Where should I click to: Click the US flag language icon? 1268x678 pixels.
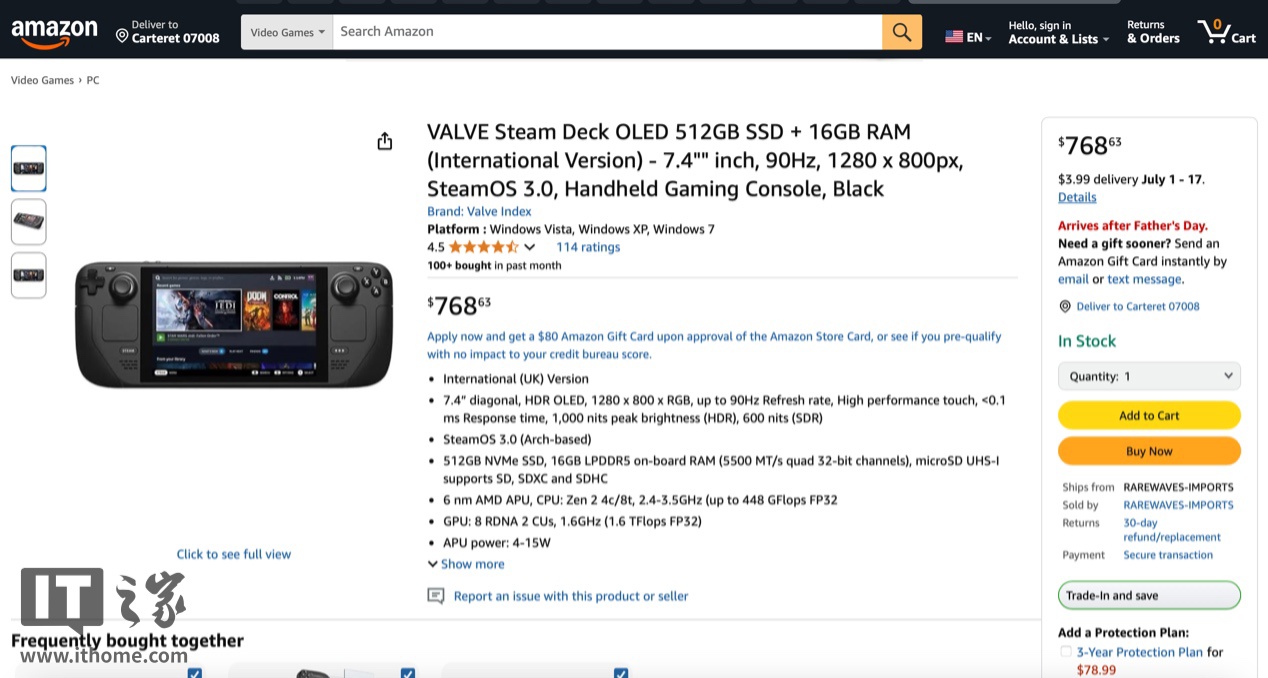pyautogui.click(x=954, y=37)
